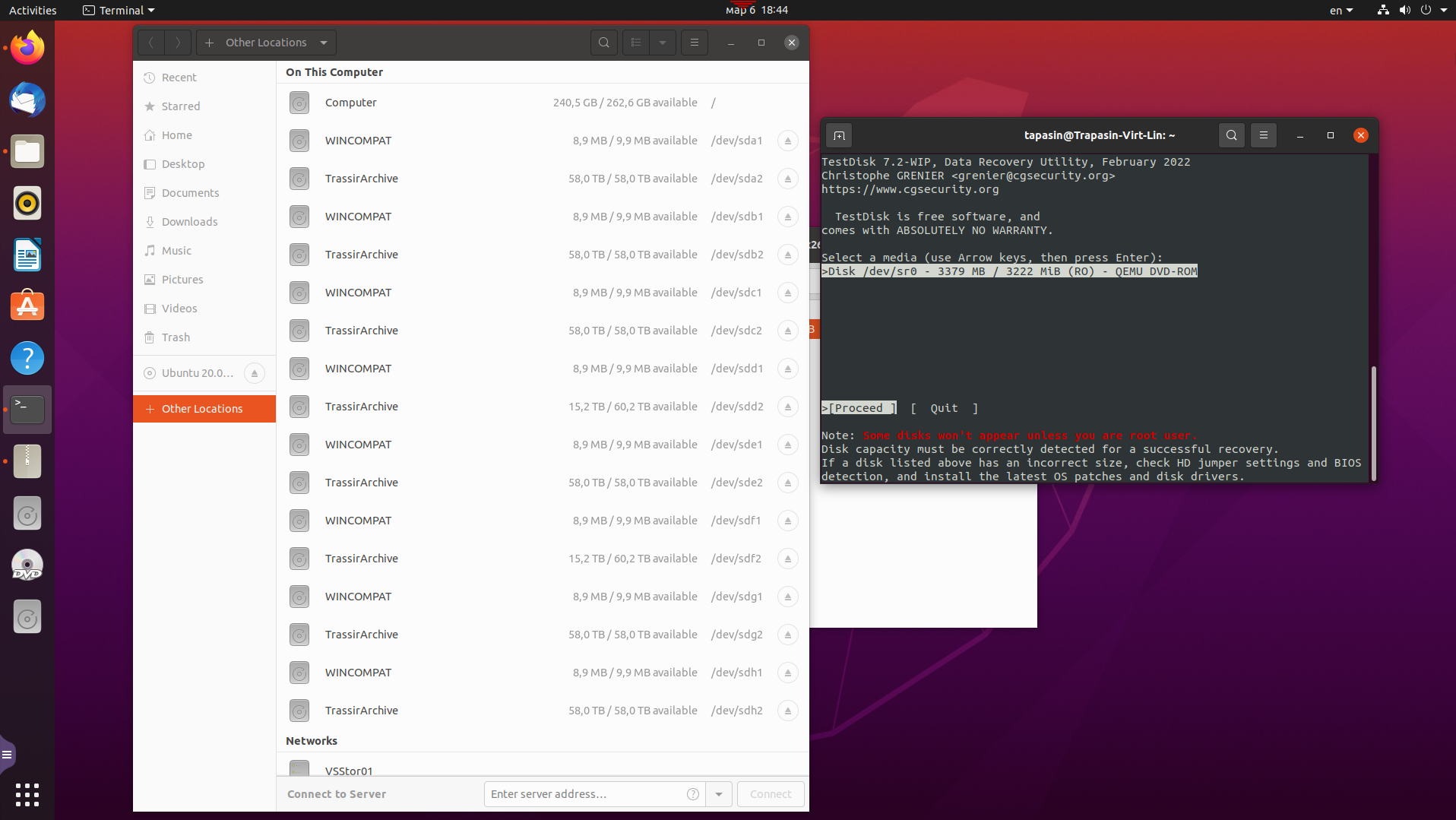The height and width of the screenshot is (820, 1456).
Task: Open Documents in the sidebar
Action: 204,193
